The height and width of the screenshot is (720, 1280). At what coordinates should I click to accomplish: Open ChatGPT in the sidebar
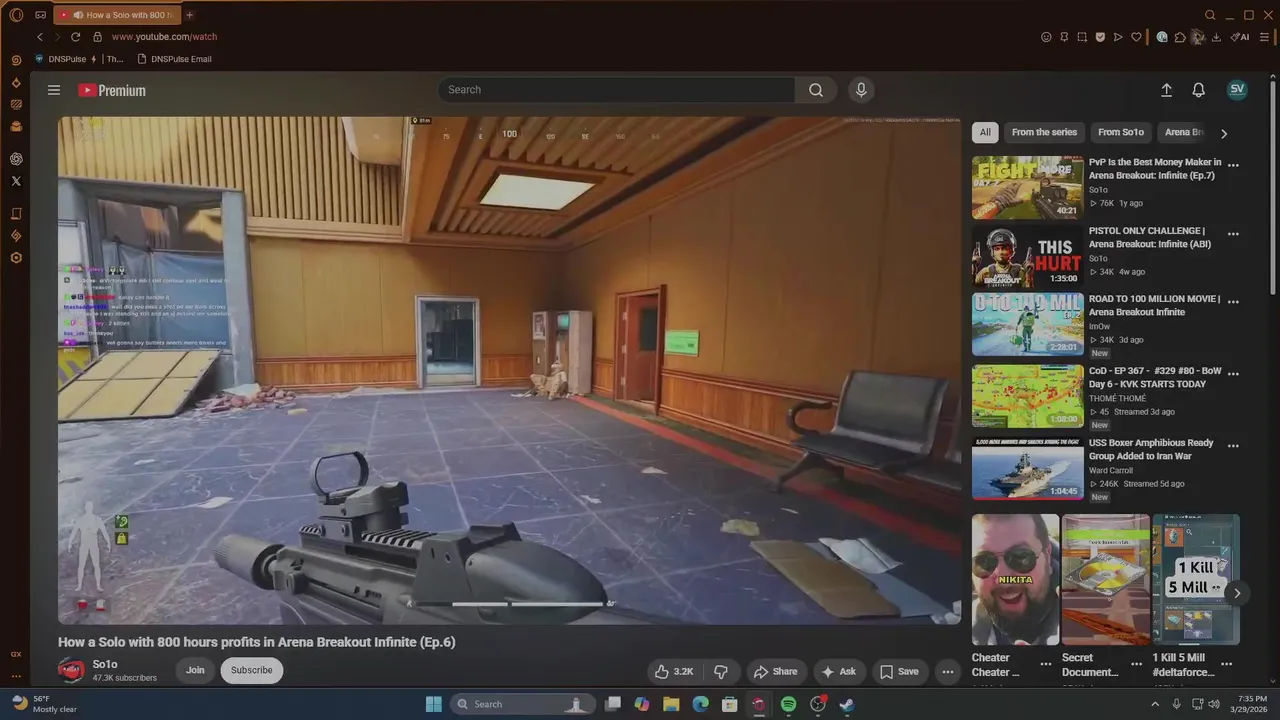click(x=16, y=159)
